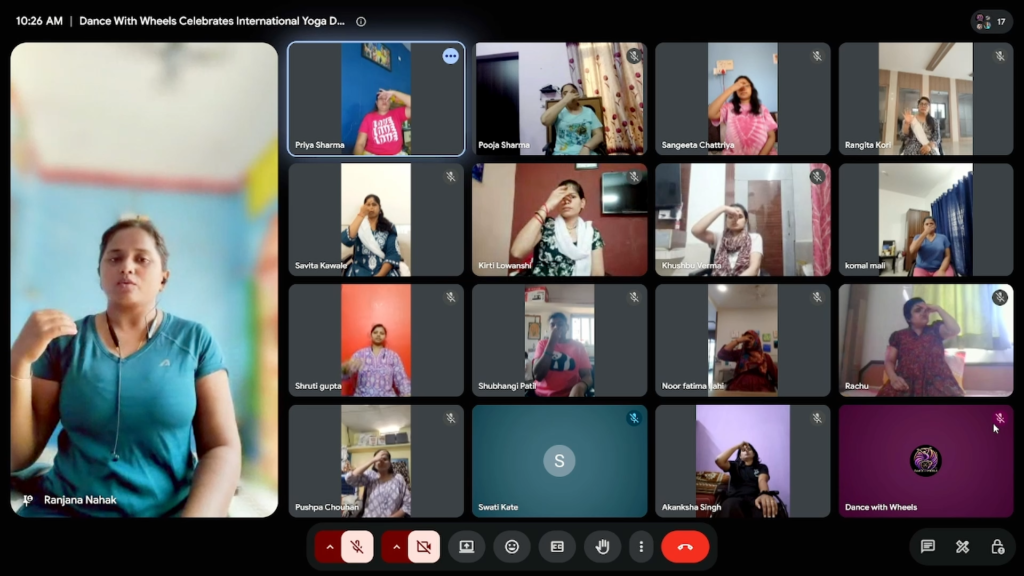Click muted mic icon on Noor fatima tile
The image size is (1024, 576).
click(x=817, y=297)
